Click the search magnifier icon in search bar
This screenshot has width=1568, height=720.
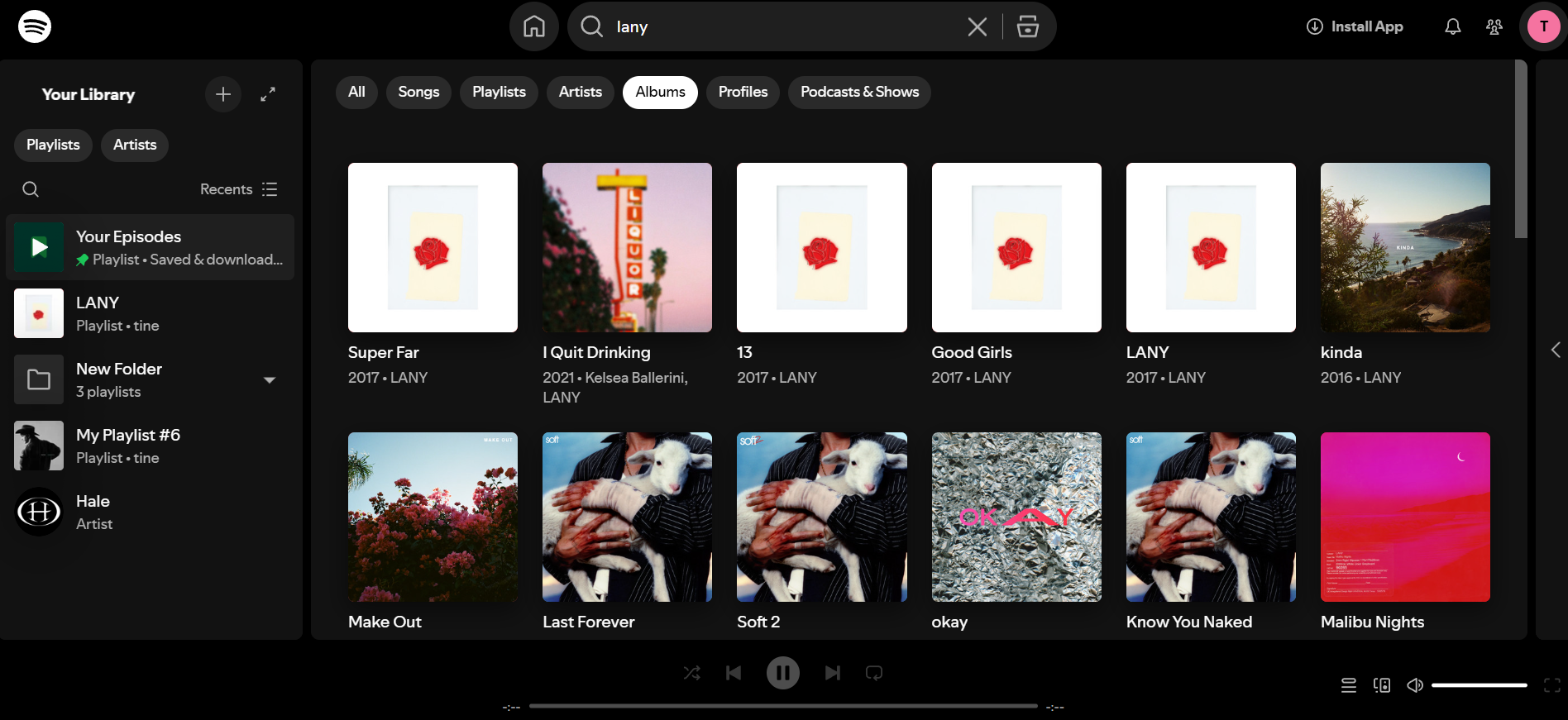[x=591, y=26]
